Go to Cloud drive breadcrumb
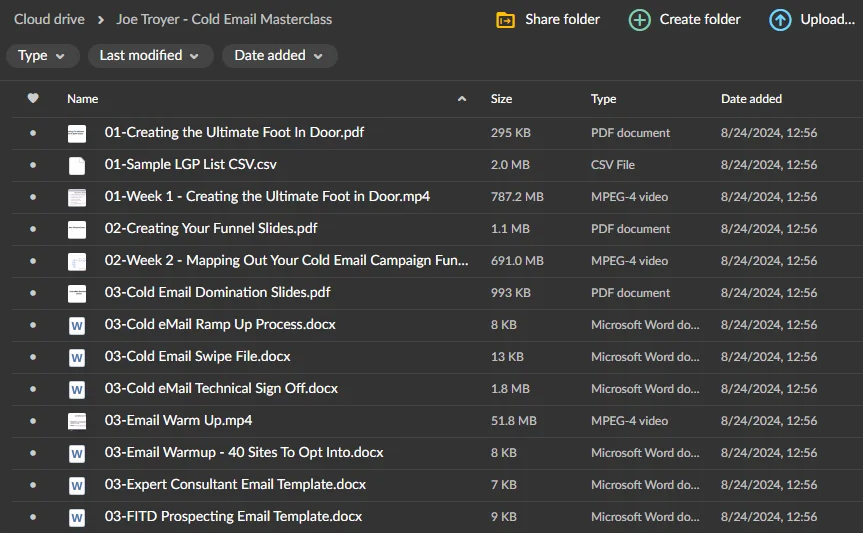 pyautogui.click(x=50, y=19)
